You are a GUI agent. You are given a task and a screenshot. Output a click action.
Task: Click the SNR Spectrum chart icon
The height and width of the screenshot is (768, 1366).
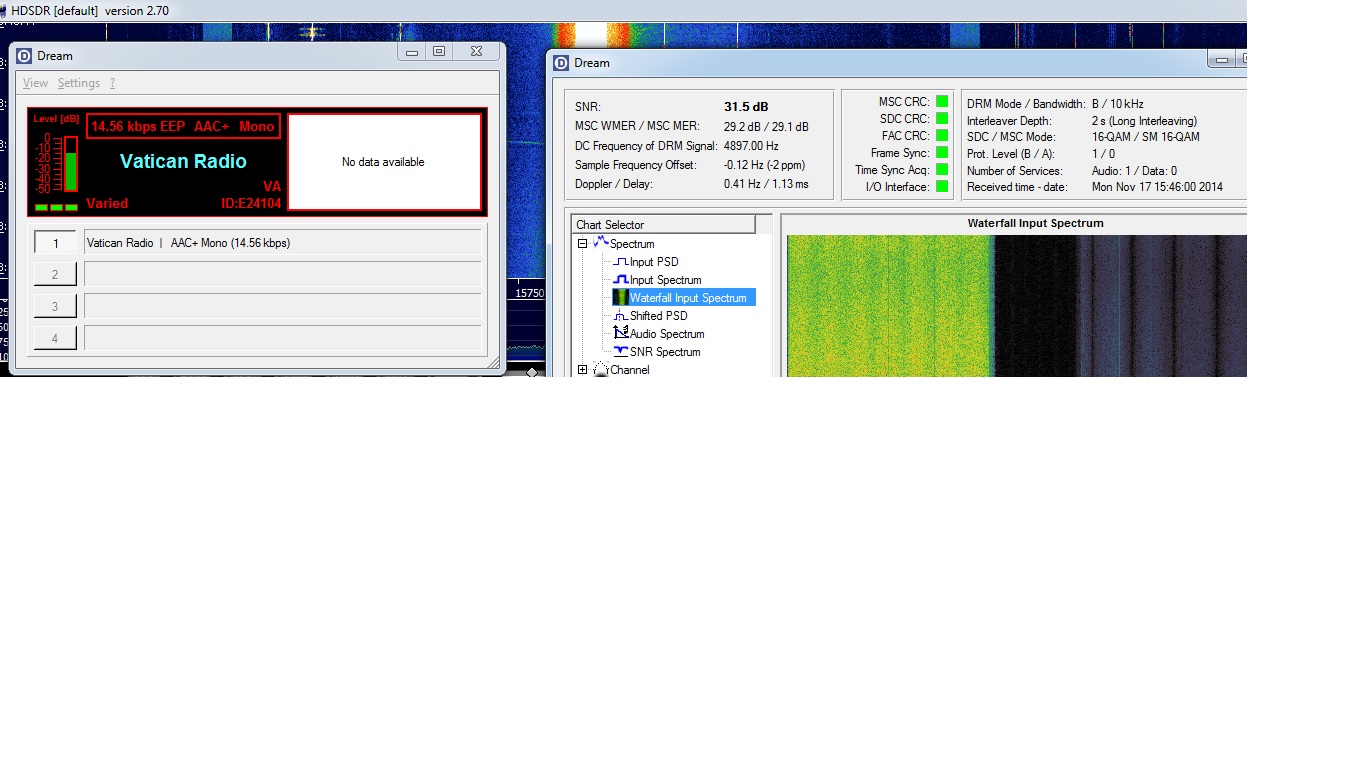click(620, 352)
